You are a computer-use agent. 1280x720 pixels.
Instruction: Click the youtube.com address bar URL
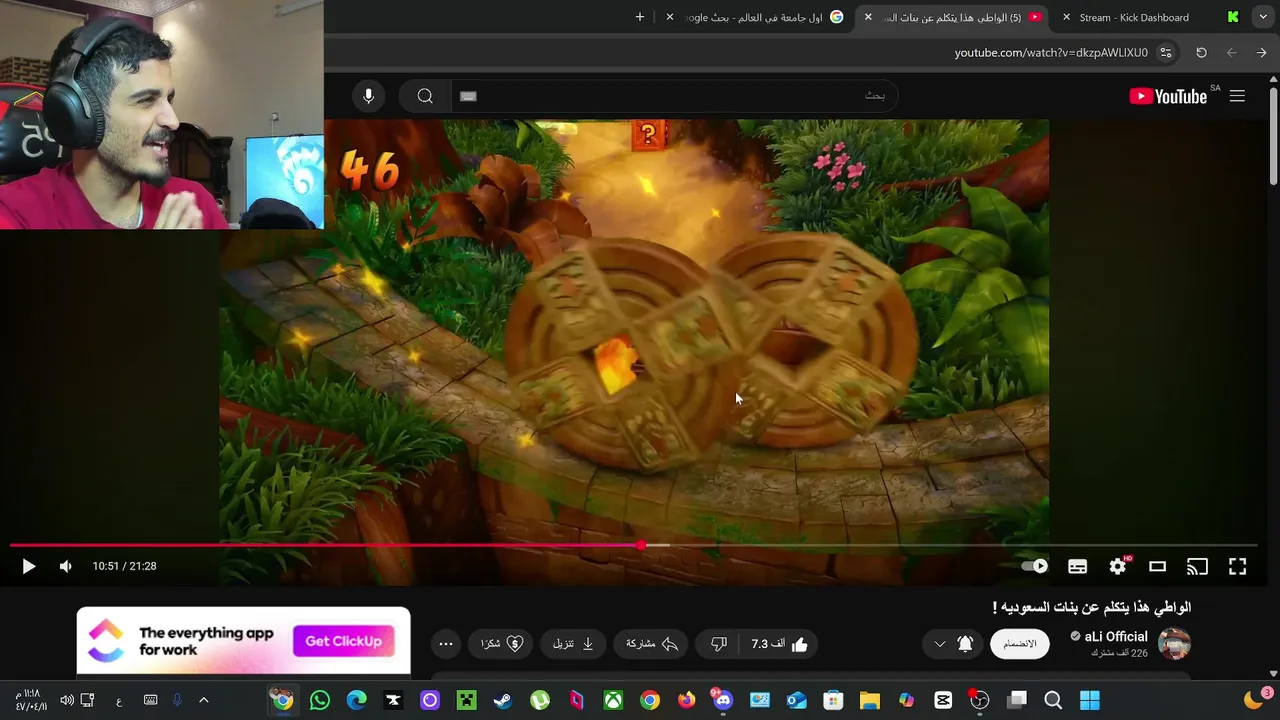(x=1051, y=53)
